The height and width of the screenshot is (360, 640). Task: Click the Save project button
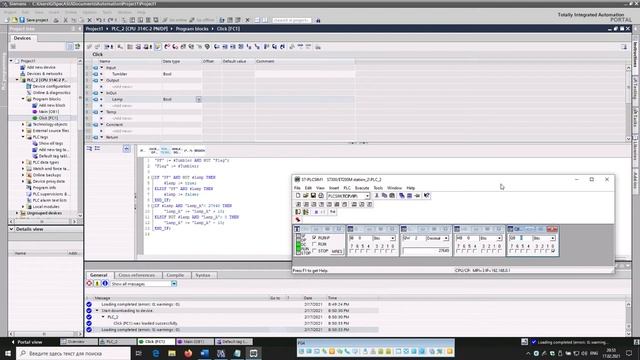[34, 20]
